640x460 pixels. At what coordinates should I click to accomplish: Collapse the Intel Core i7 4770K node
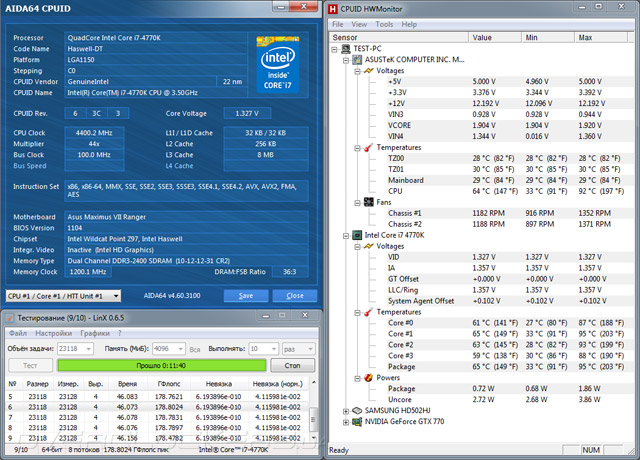pos(346,236)
